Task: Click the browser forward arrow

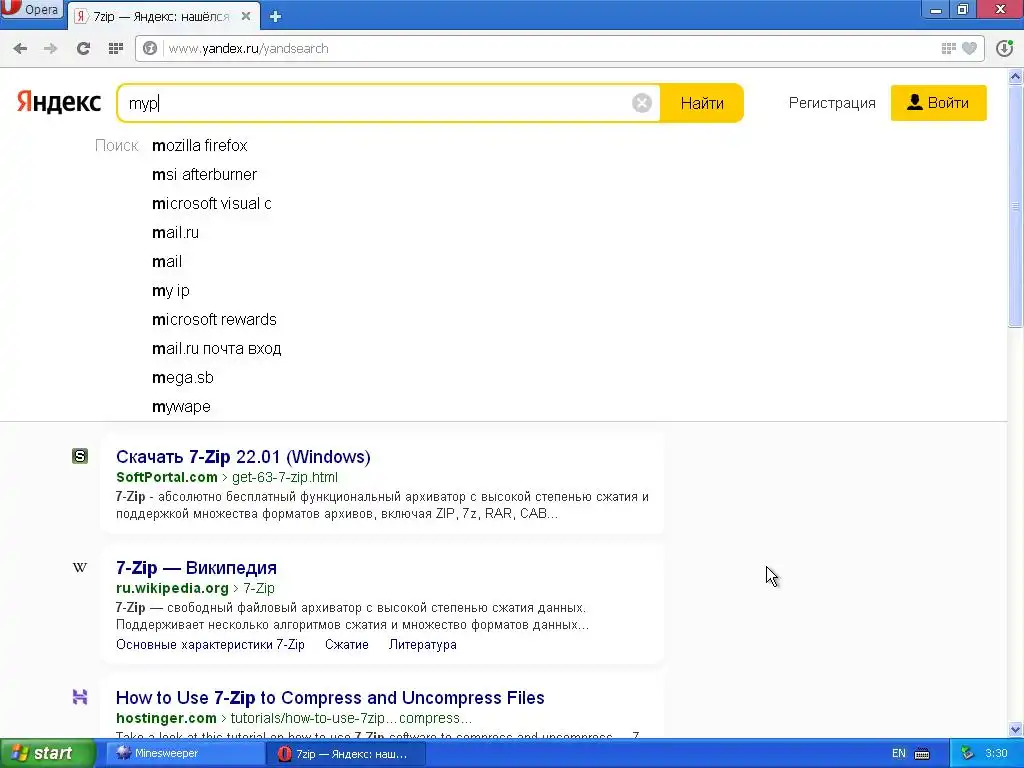Action: [50, 48]
